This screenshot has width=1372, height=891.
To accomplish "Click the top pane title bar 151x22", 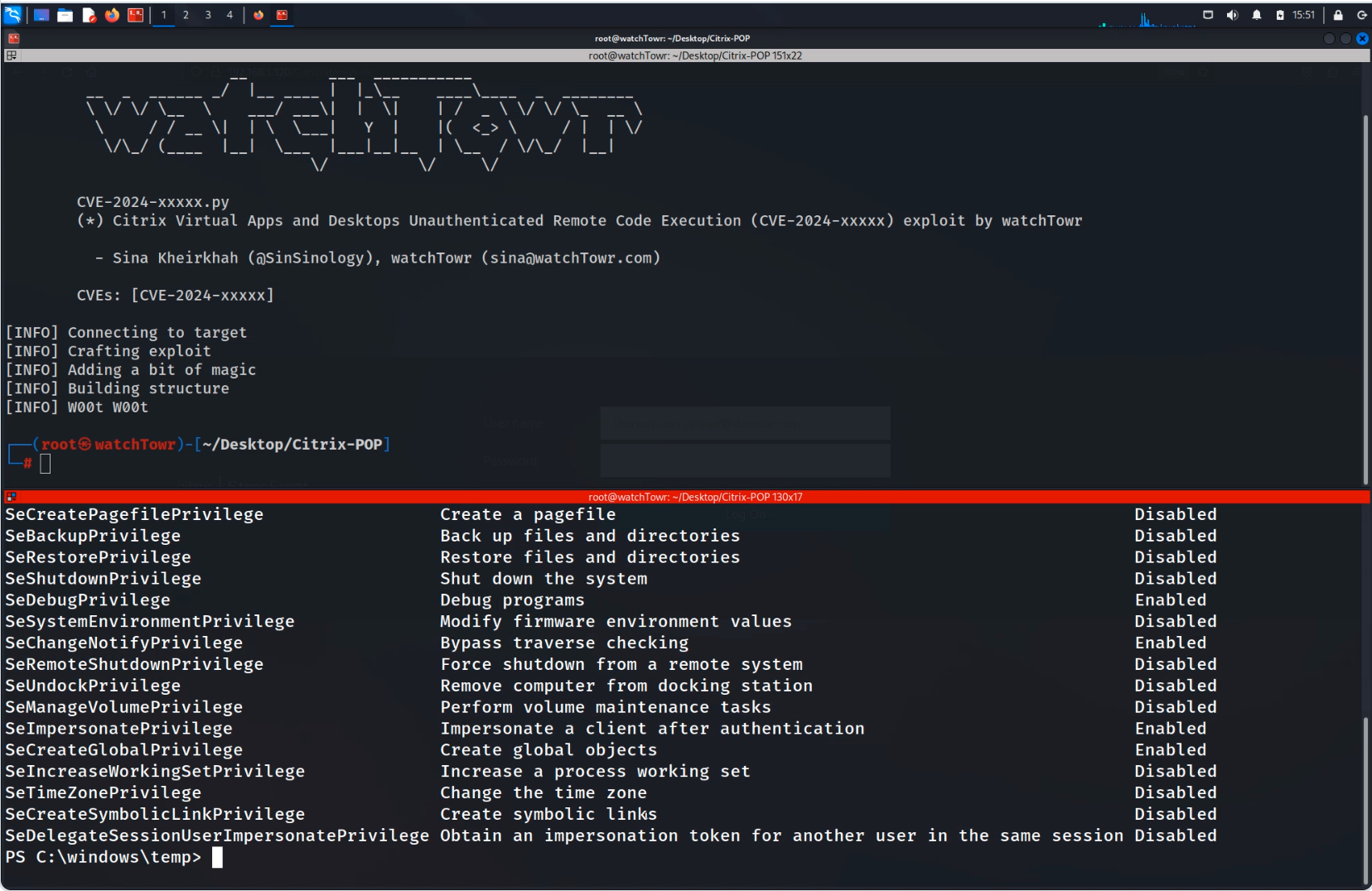I will [x=695, y=55].
